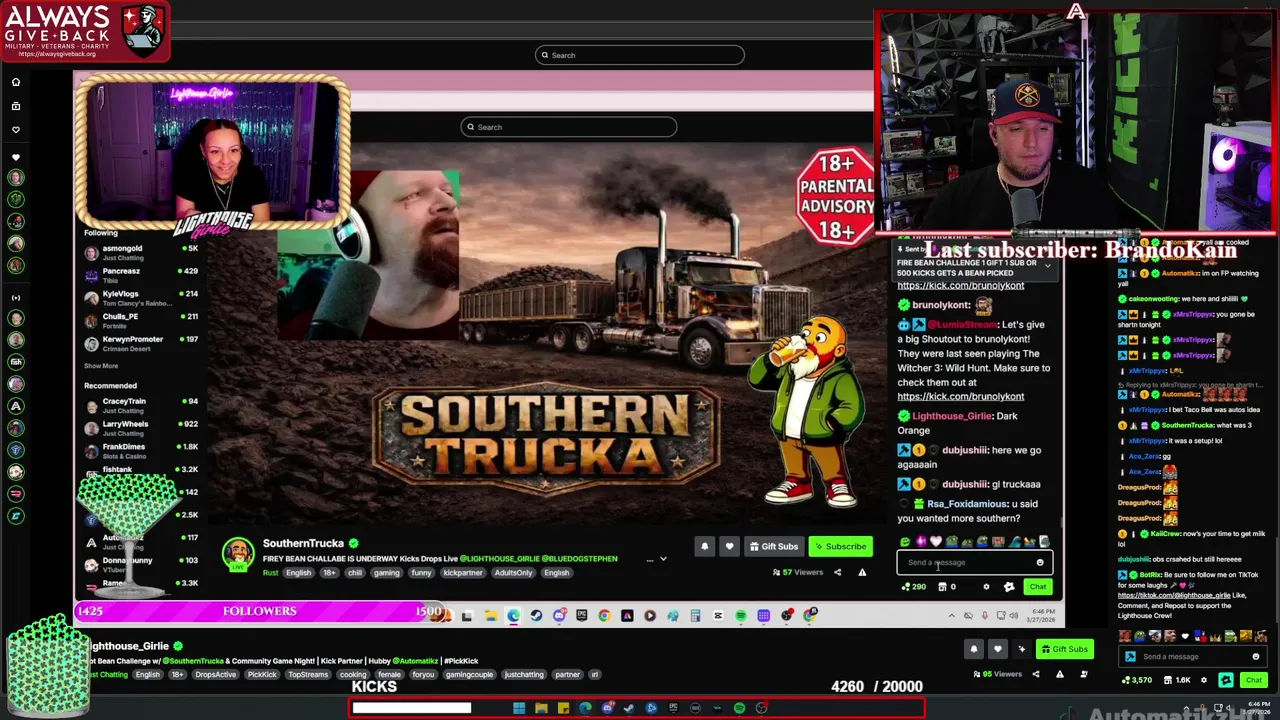Viewport: 1280px width, 720px height.
Task: Open chat settings gear in SouthernTrucka chat
Action: click(x=986, y=587)
